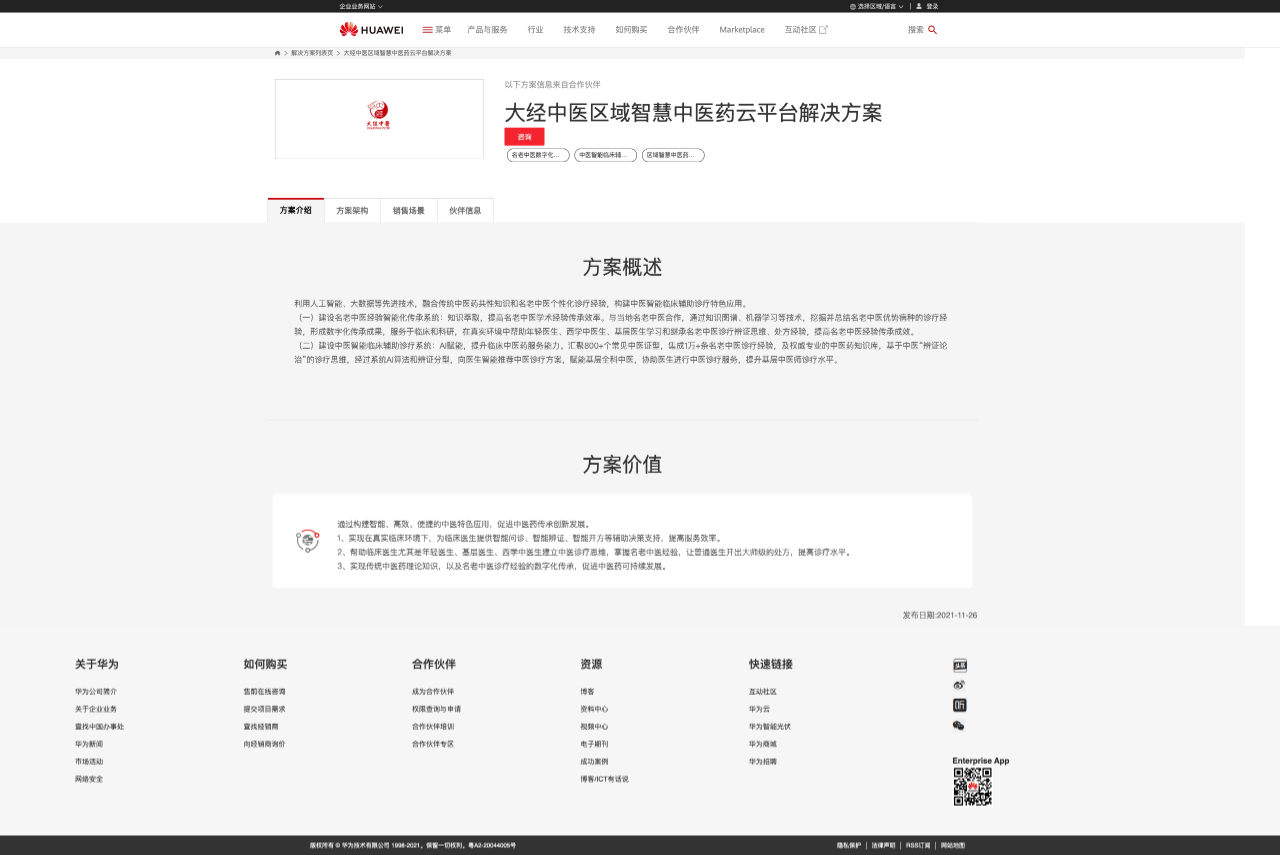Click the 名老中医数字化 tag
Image resolution: width=1280 pixels, height=855 pixels.
pyautogui.click(x=538, y=155)
